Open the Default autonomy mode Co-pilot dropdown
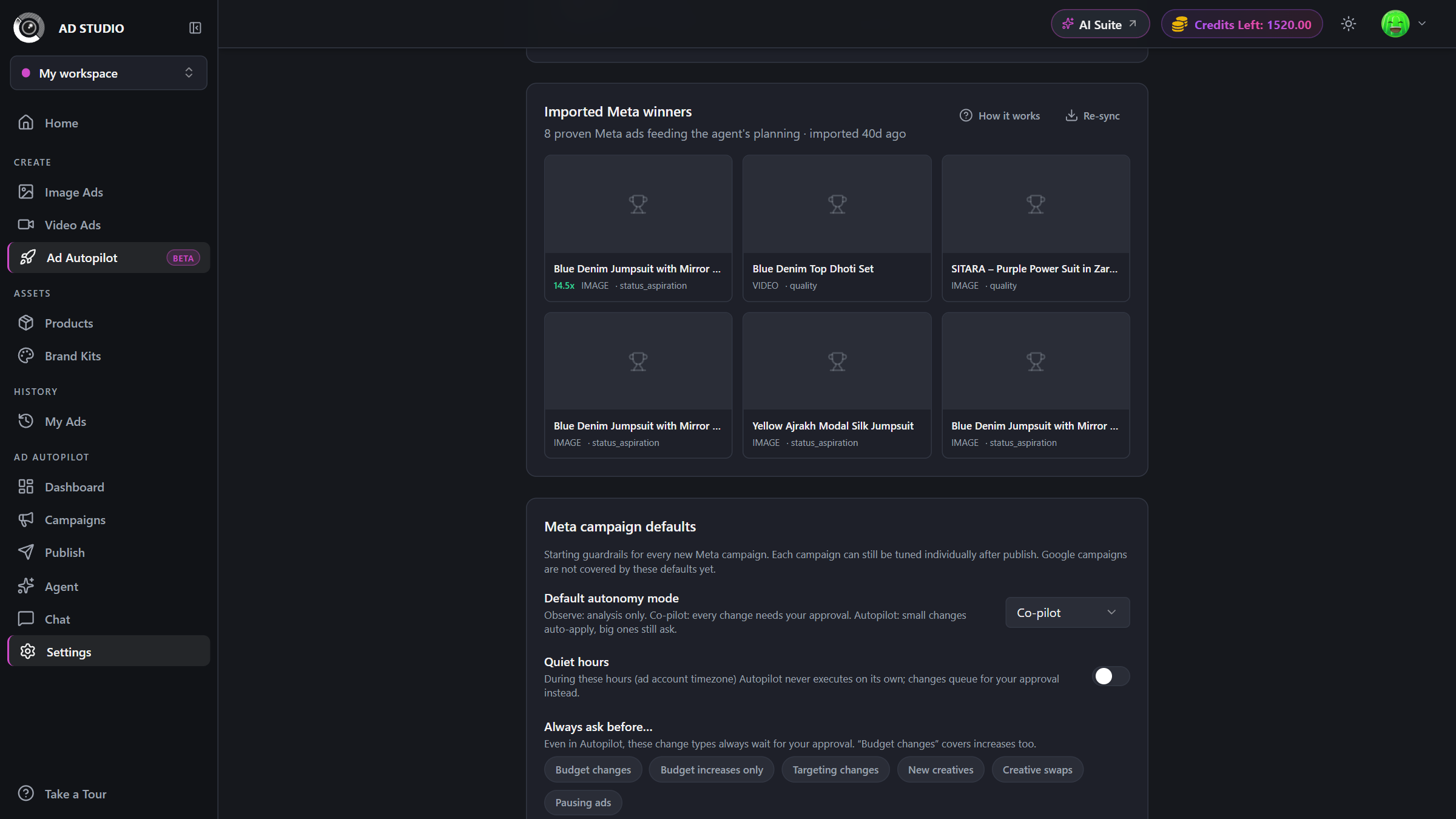The height and width of the screenshot is (819, 1456). tap(1067, 612)
